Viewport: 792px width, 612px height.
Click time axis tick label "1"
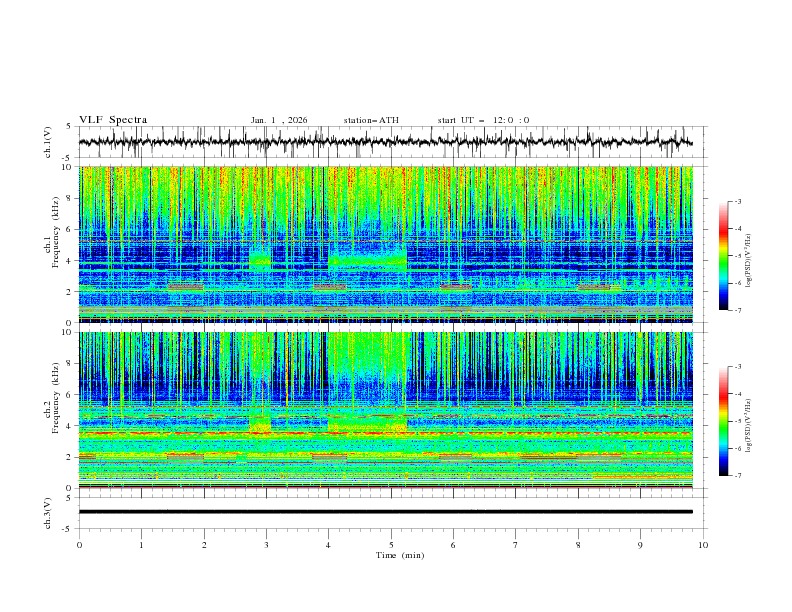141,545
